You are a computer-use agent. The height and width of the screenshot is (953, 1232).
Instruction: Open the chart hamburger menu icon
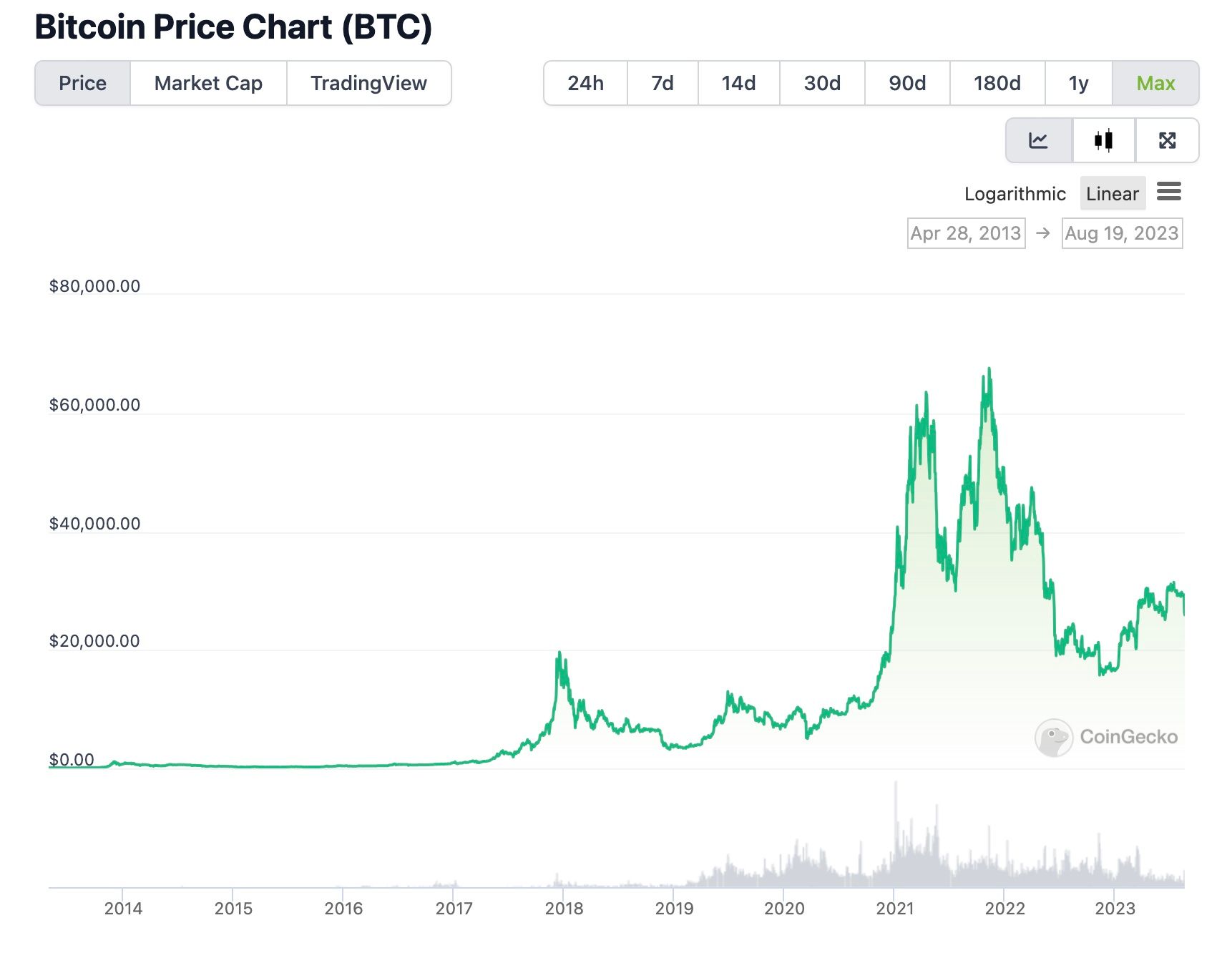(x=1168, y=192)
